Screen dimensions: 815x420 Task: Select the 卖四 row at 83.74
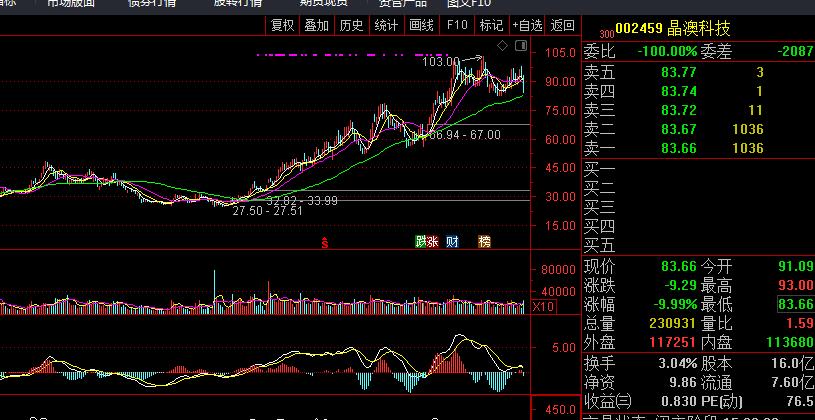point(698,91)
